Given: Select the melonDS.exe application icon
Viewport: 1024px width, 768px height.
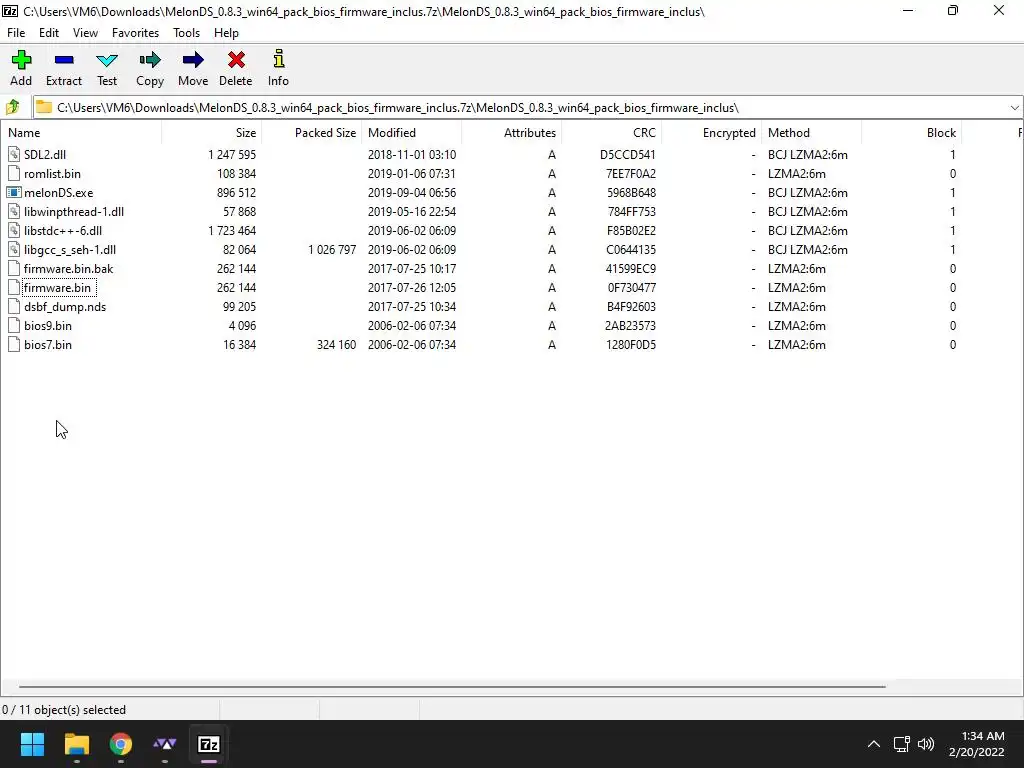Looking at the screenshot, I should (x=14, y=193).
